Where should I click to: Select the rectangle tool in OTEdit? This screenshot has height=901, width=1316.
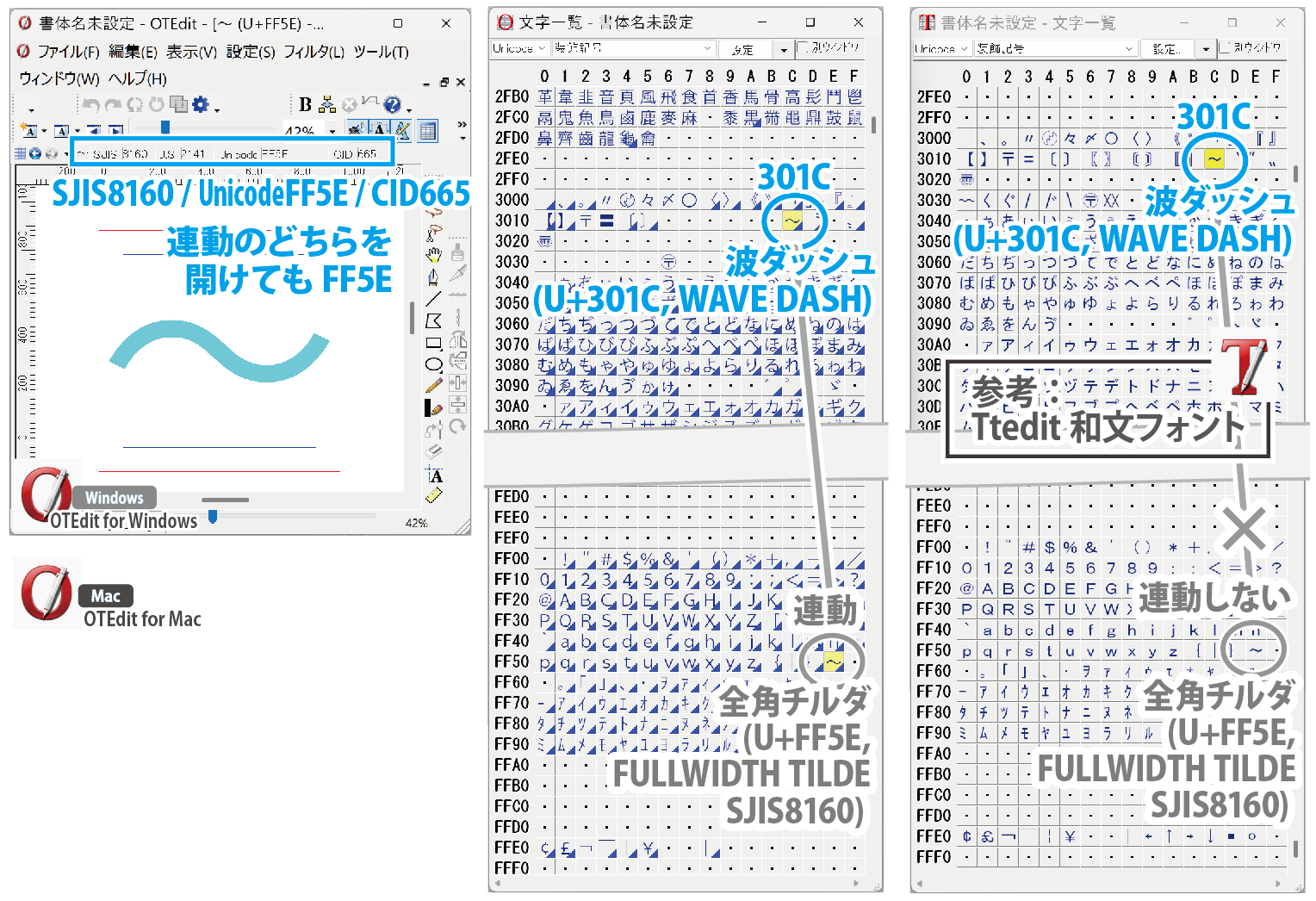[x=433, y=343]
